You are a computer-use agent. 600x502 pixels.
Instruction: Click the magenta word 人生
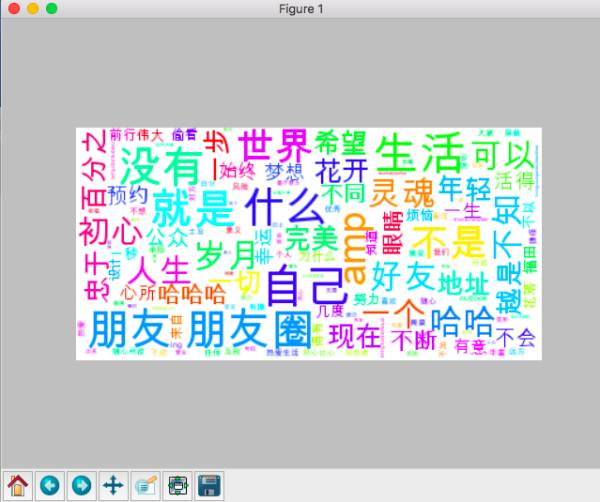tap(160, 271)
